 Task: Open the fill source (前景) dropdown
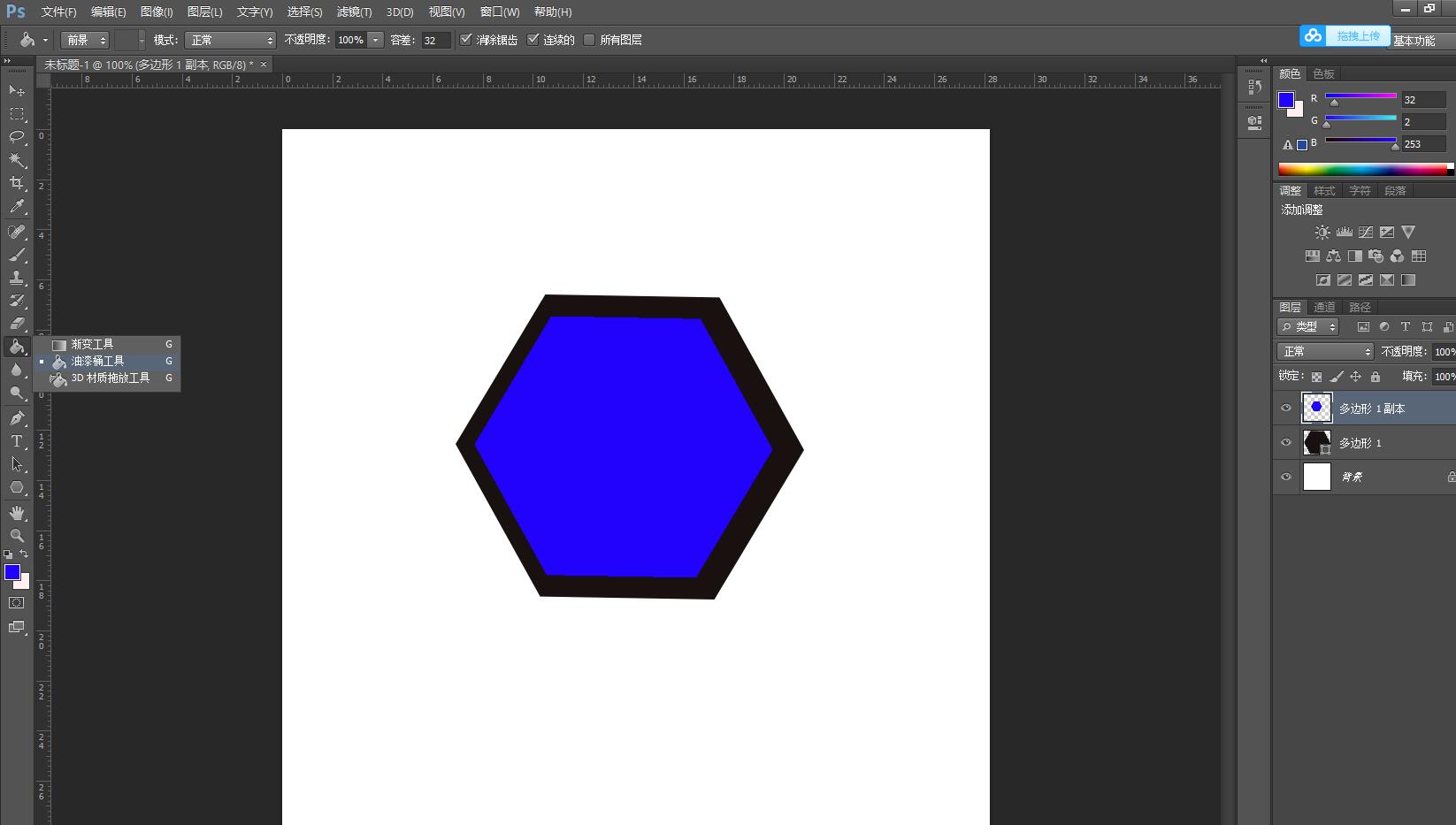[x=85, y=41]
